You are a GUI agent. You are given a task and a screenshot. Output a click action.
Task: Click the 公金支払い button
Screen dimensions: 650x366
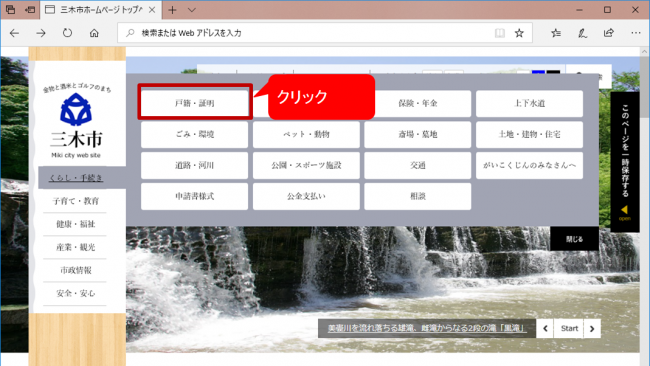(306, 196)
